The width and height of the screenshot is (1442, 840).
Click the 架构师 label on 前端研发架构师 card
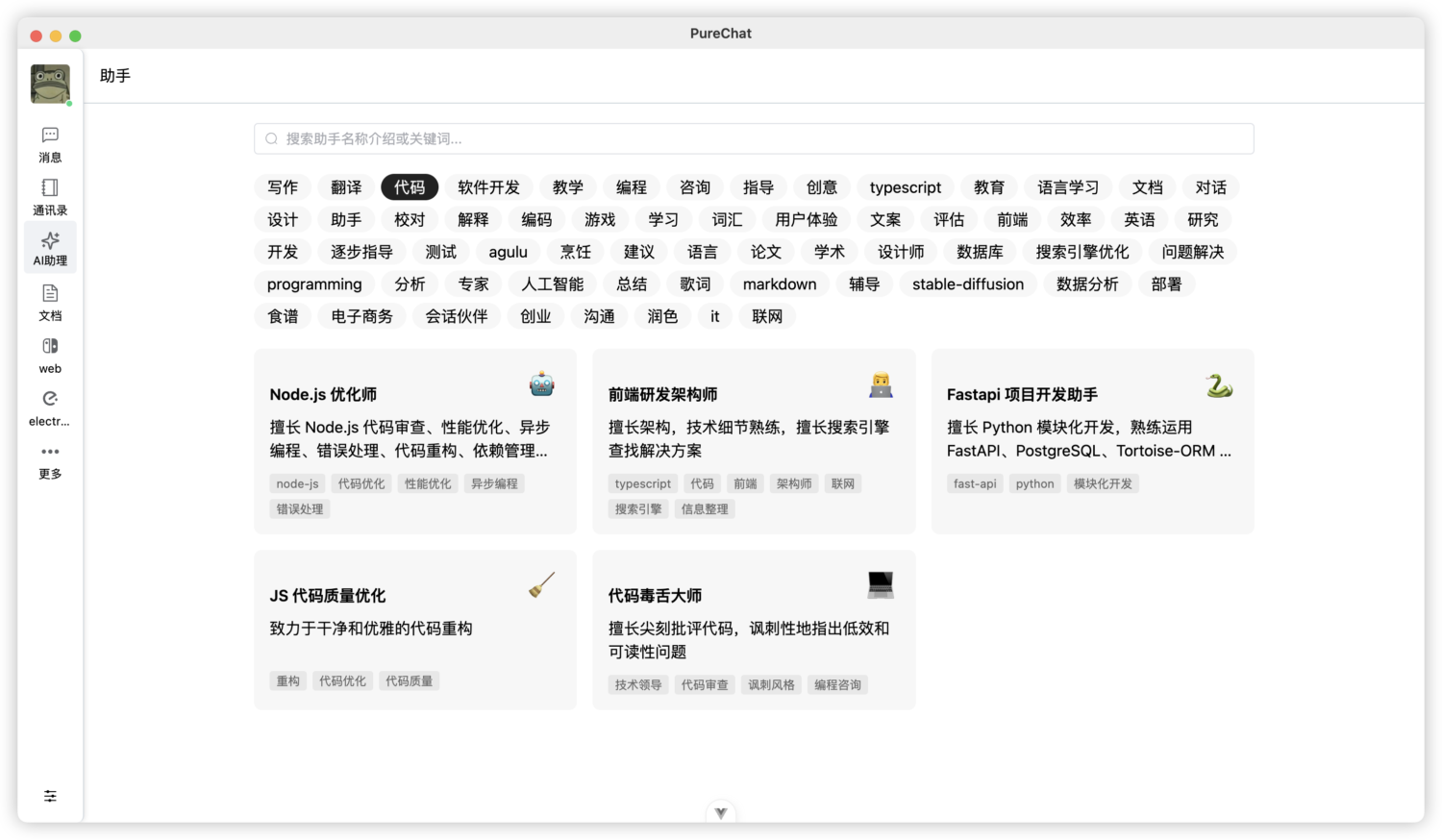point(794,483)
